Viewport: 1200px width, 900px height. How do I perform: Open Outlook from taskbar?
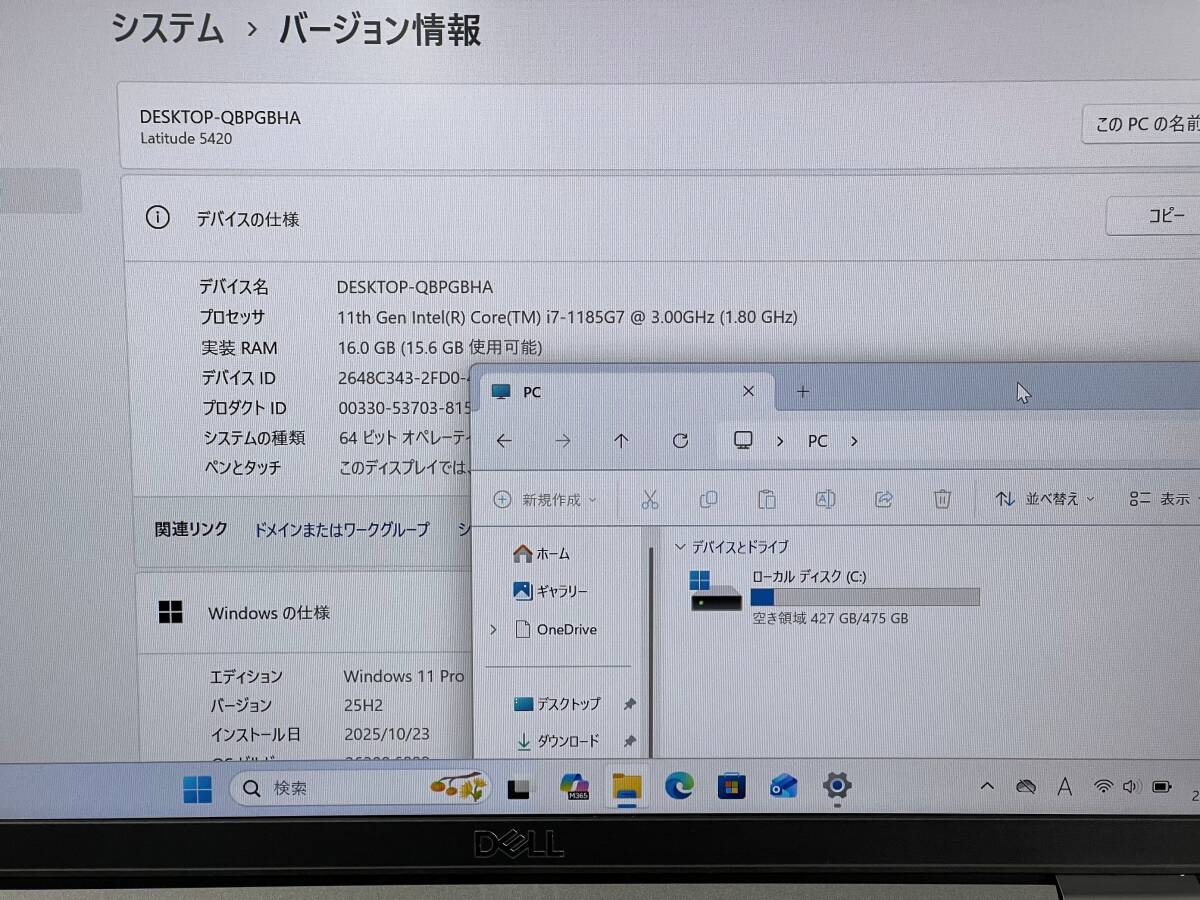[x=784, y=787]
